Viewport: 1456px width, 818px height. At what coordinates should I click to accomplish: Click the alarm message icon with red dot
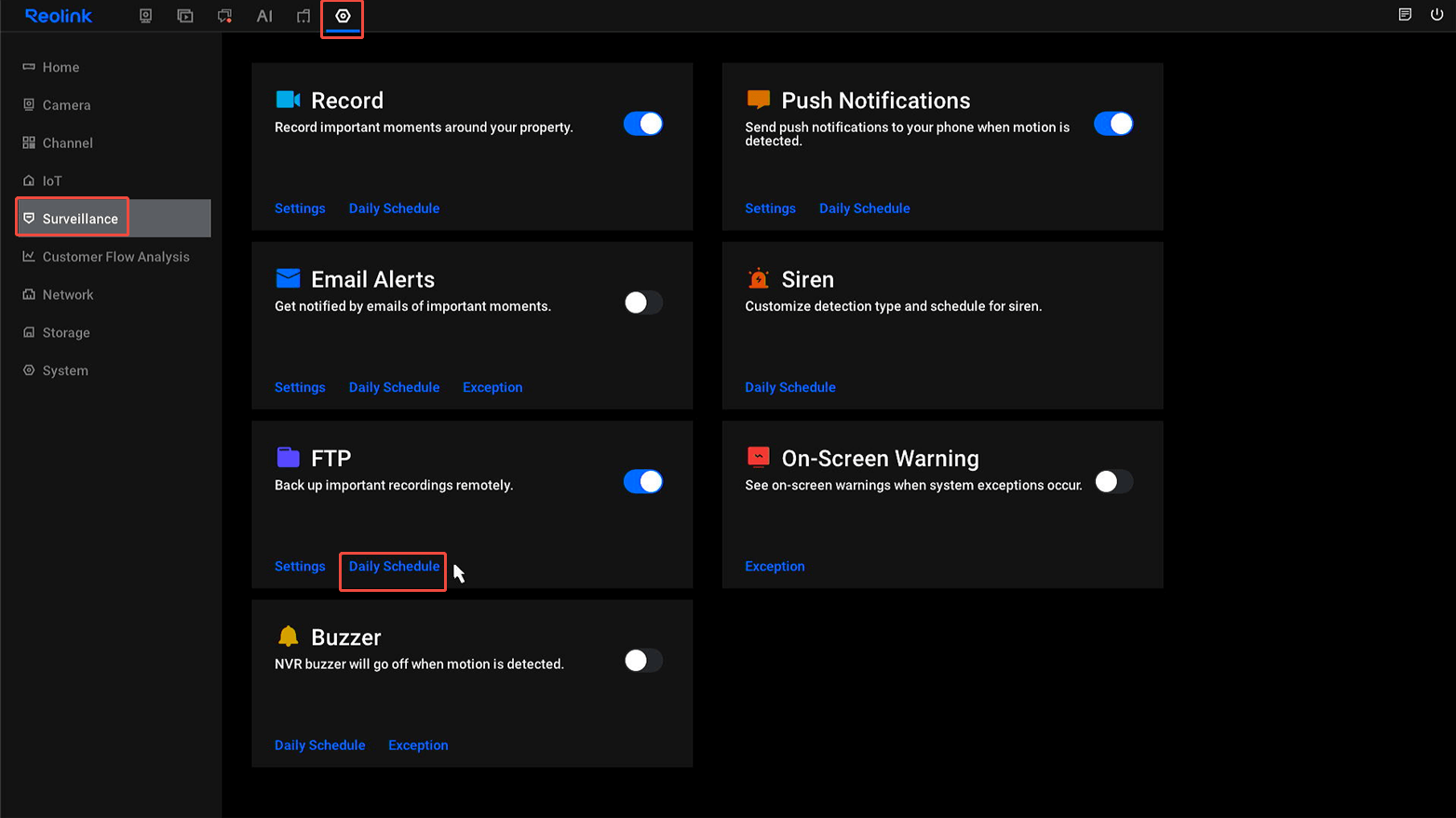tap(224, 16)
